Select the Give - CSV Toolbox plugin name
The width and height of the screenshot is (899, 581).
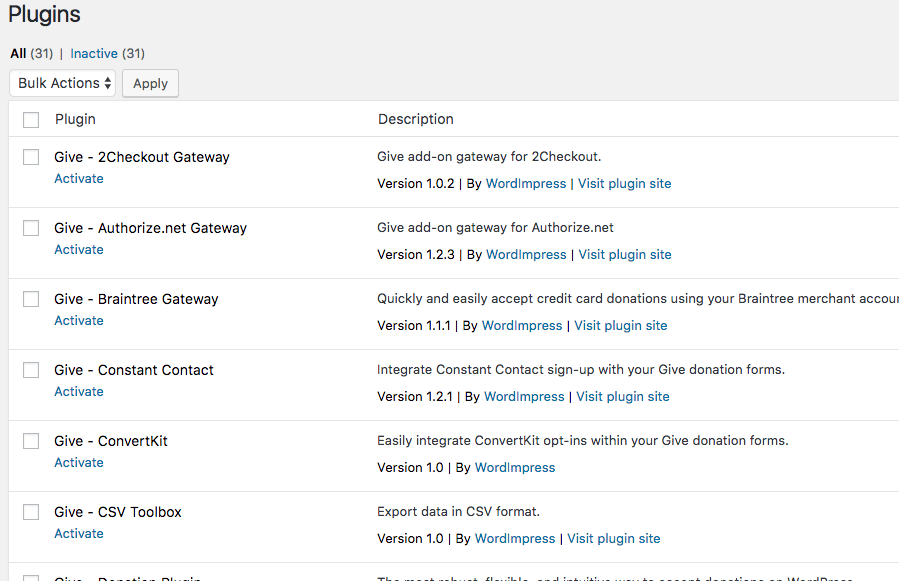118,512
